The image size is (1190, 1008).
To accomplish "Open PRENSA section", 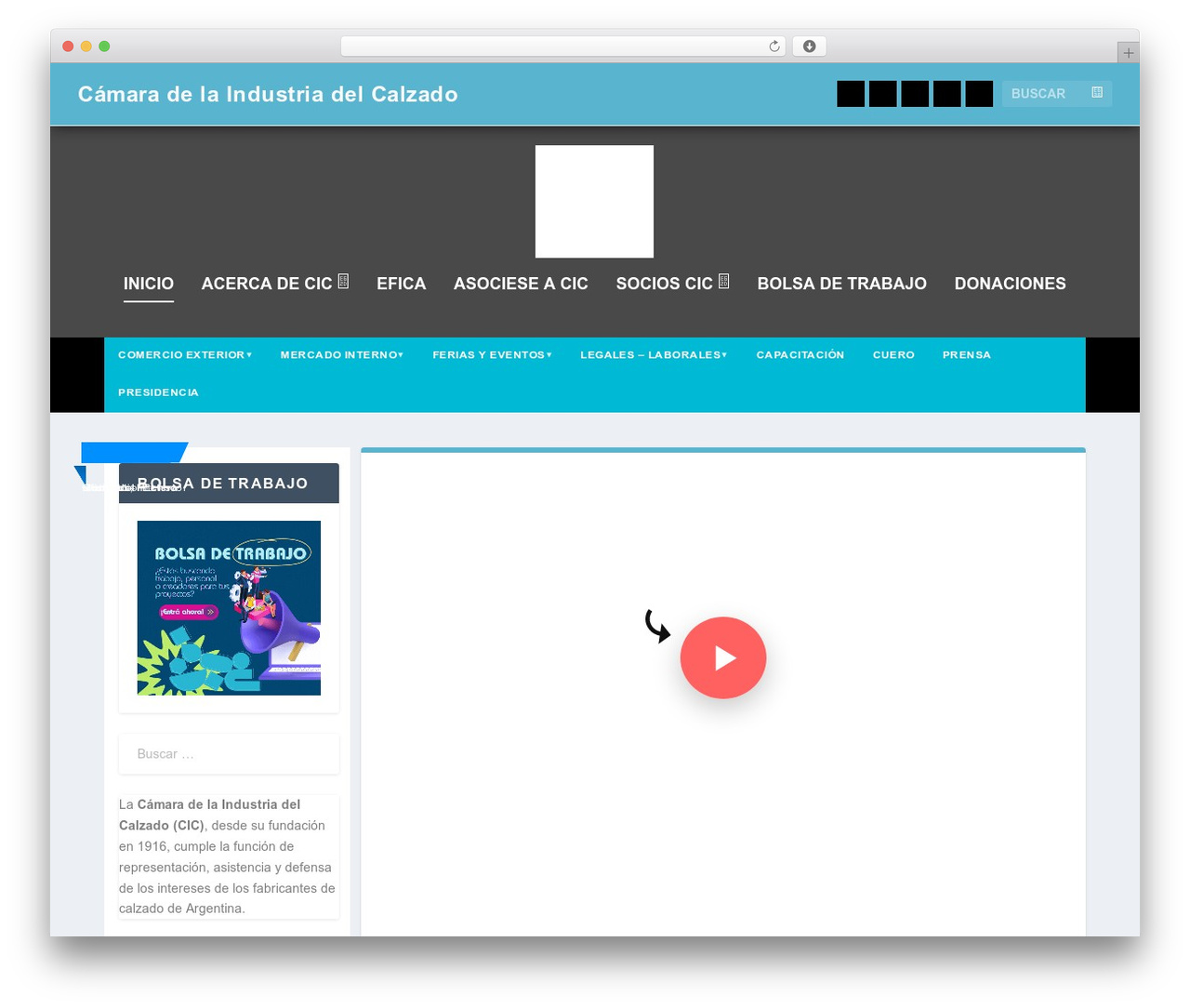I will click(967, 355).
